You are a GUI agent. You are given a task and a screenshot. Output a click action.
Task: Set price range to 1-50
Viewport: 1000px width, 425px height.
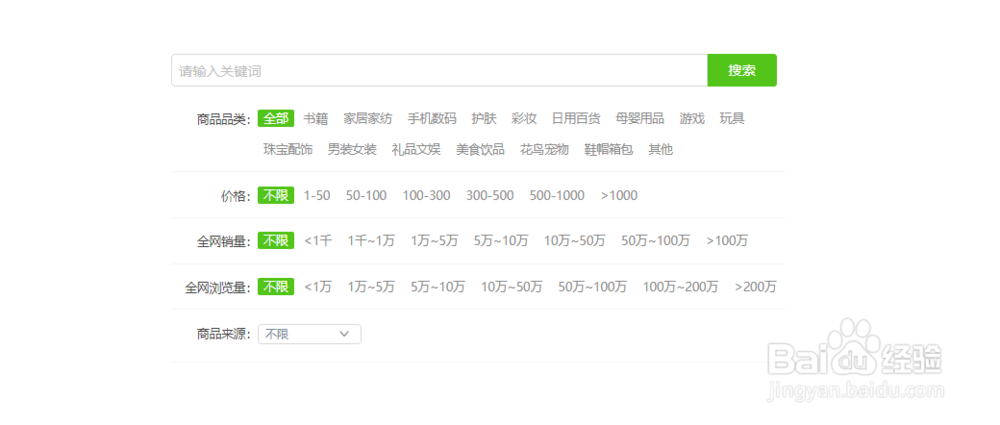click(317, 195)
